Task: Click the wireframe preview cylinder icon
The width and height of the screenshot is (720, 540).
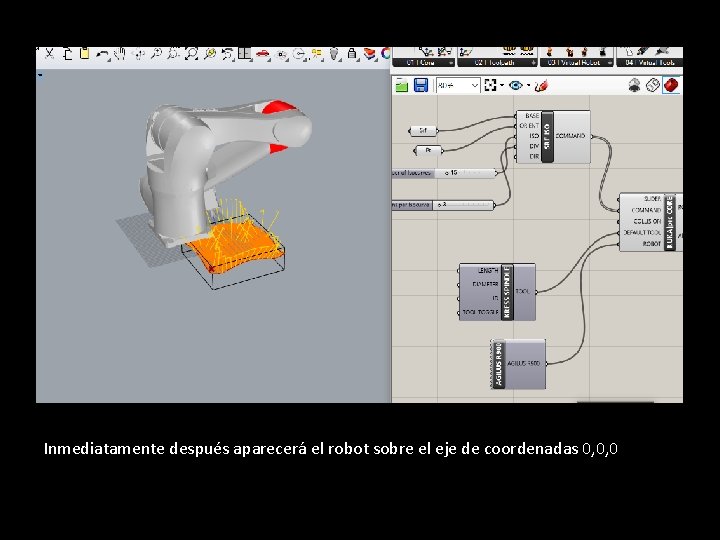Action: pos(653,85)
